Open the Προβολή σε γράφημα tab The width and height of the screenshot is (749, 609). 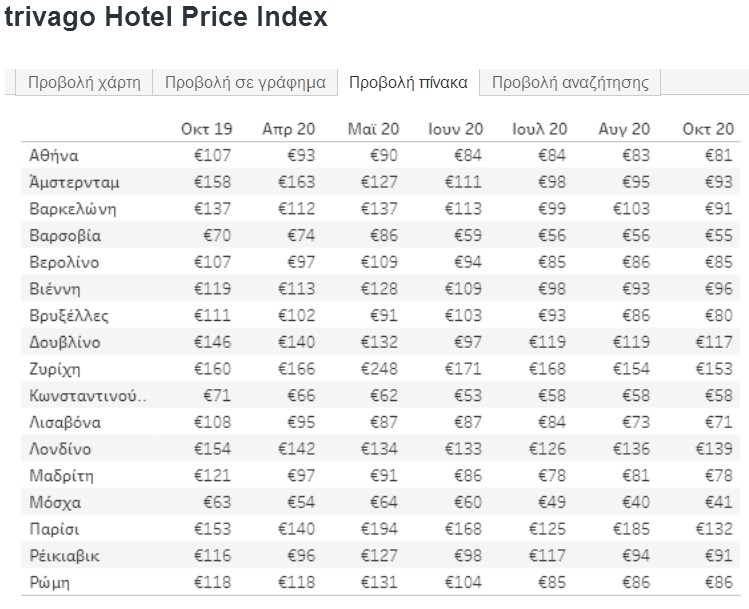(x=245, y=82)
